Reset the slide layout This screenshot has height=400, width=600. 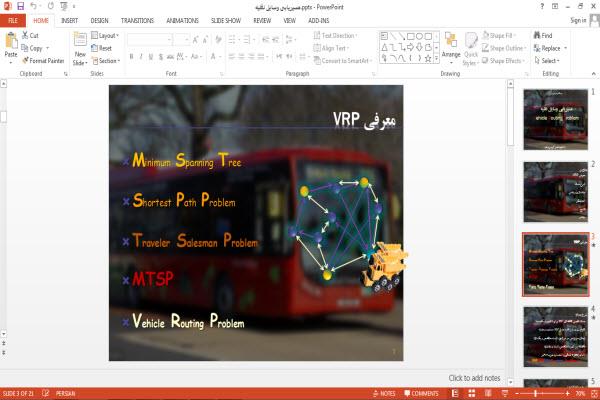[x=102, y=48]
